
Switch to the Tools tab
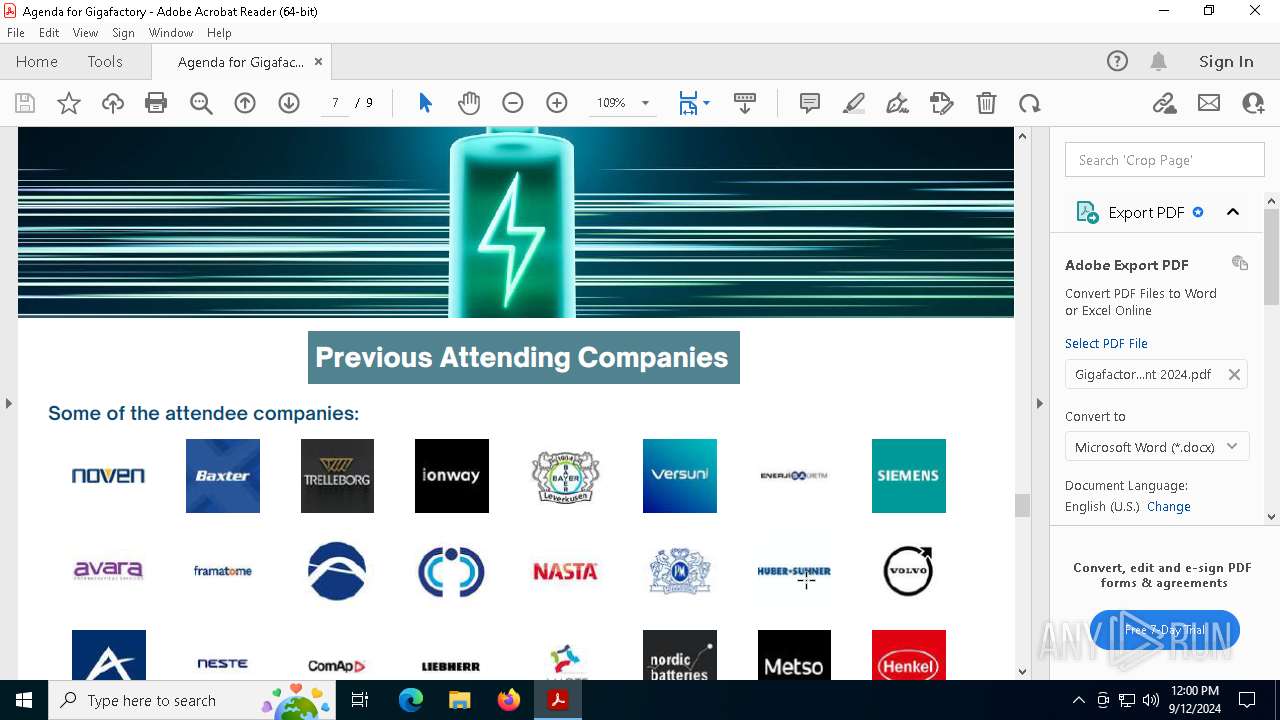(x=105, y=61)
